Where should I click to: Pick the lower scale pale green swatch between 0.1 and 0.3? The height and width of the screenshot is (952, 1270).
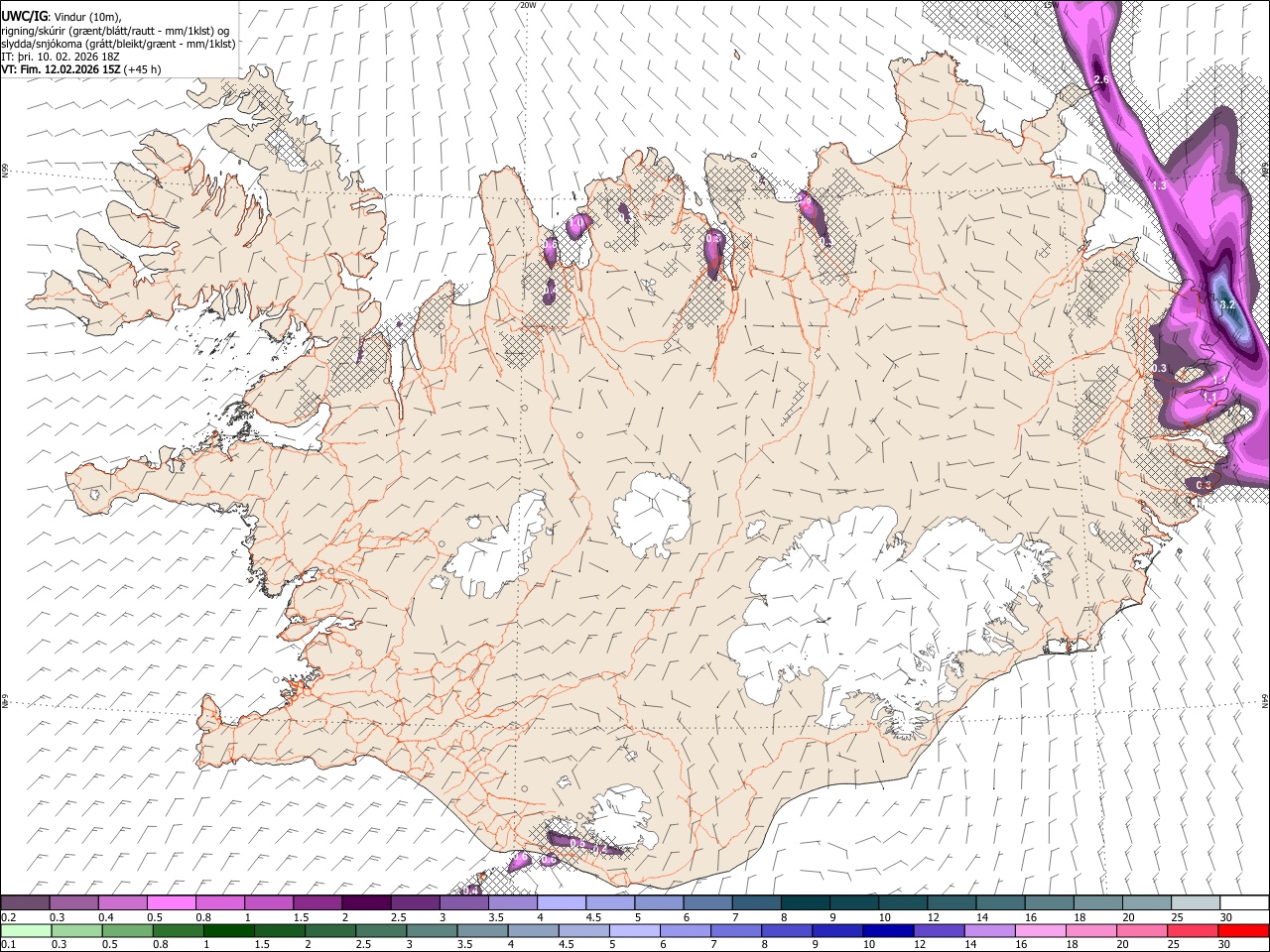[26, 930]
